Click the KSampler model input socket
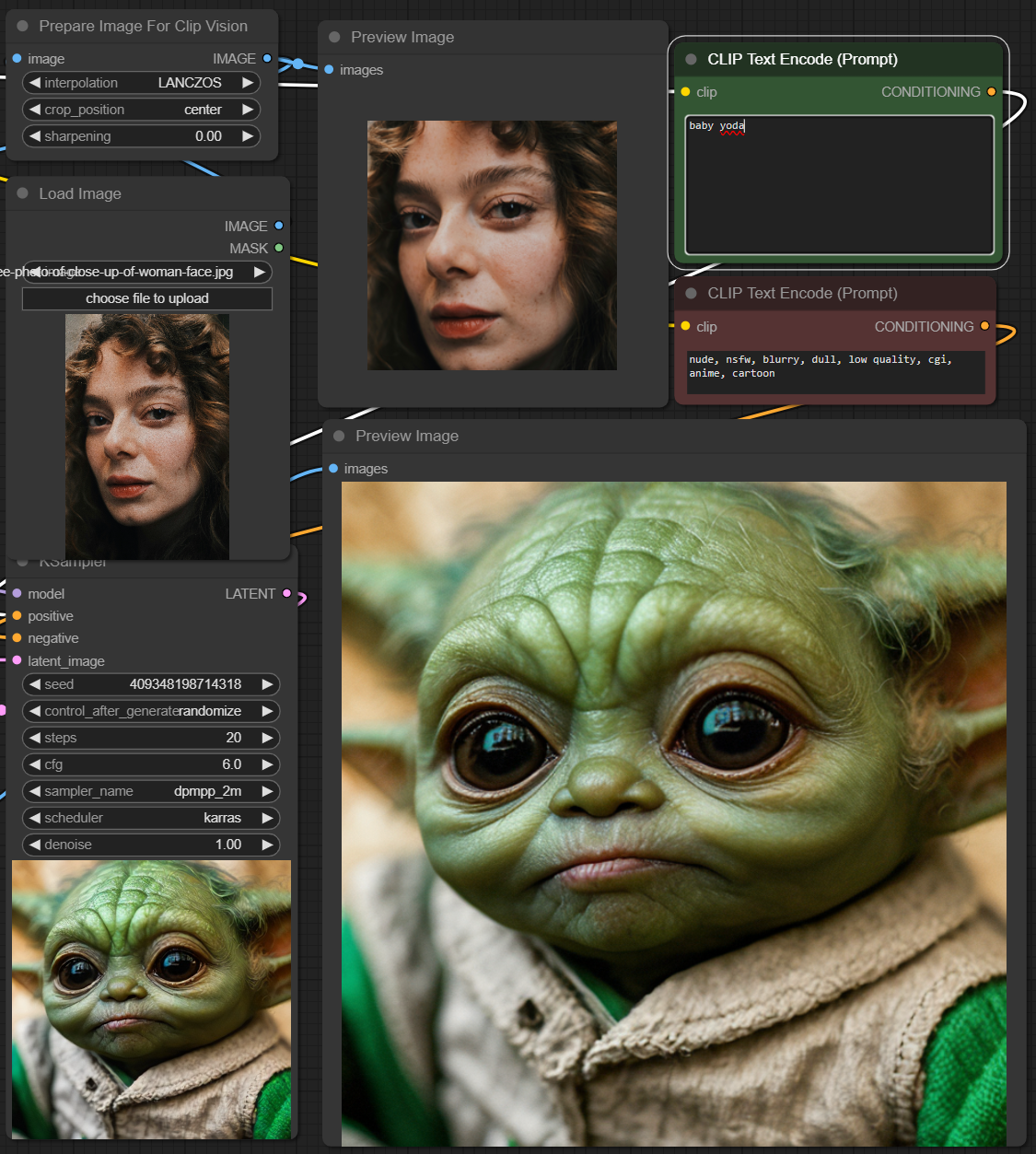 [17, 594]
